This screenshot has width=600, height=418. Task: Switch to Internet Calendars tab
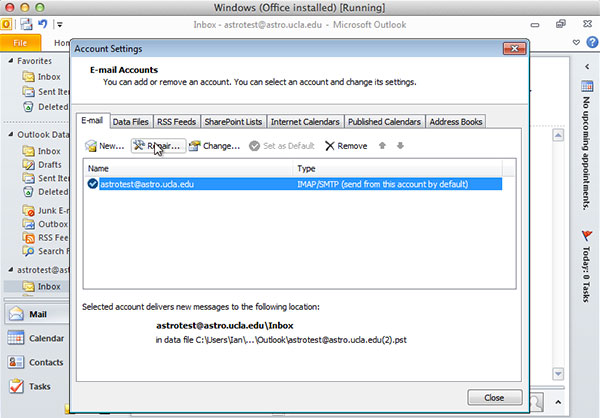[x=305, y=122]
